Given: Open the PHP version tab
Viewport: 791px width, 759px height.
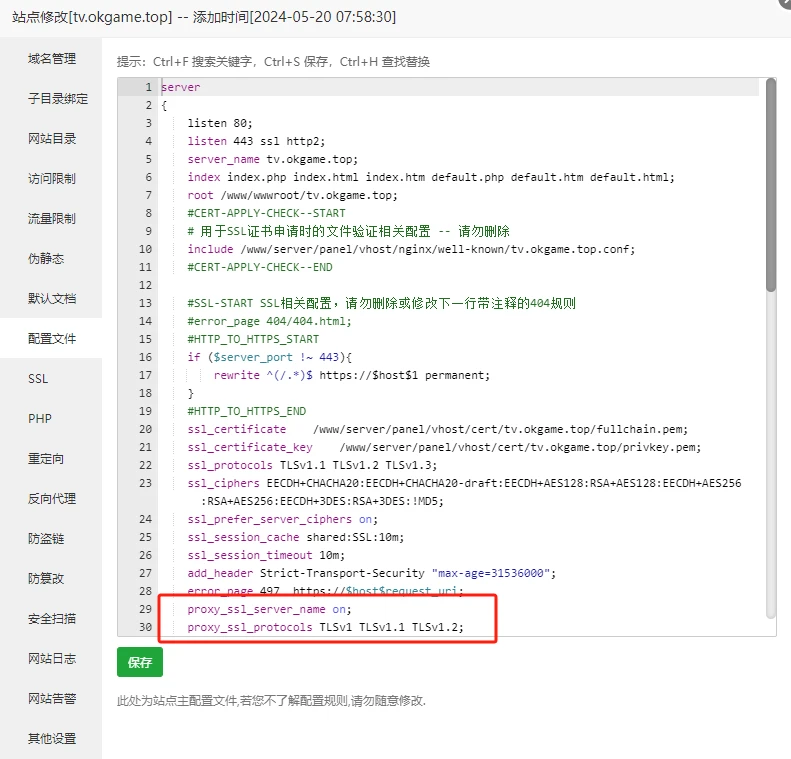Looking at the screenshot, I should click(x=39, y=419).
